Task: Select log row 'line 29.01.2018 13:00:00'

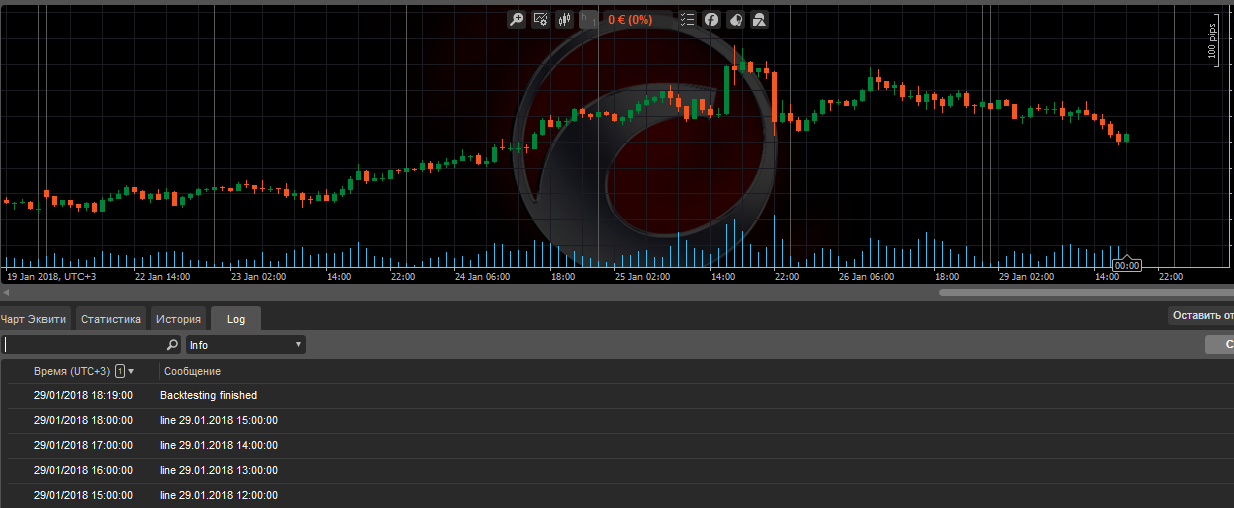Action: point(617,470)
